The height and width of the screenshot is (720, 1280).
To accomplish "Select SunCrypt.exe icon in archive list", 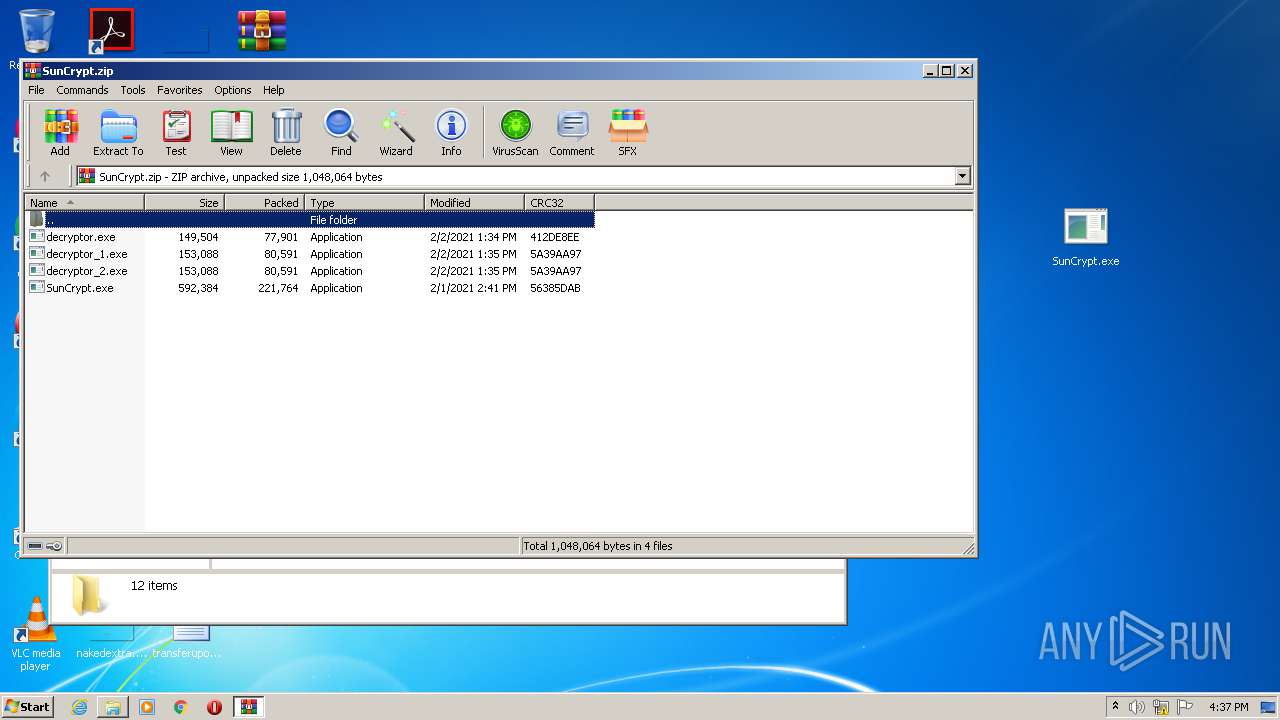I will pos(37,288).
